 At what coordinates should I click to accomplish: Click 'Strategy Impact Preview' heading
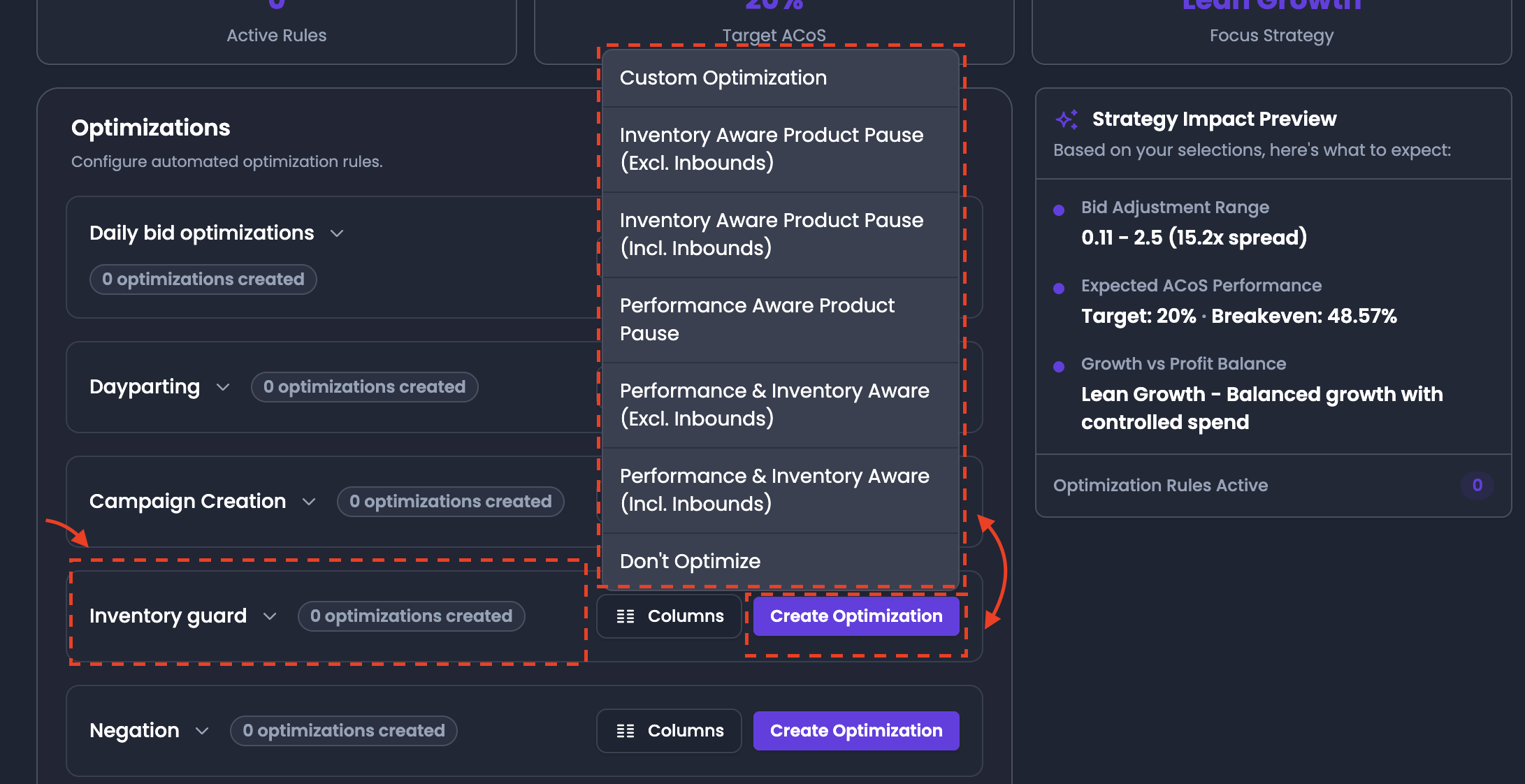tap(1214, 119)
